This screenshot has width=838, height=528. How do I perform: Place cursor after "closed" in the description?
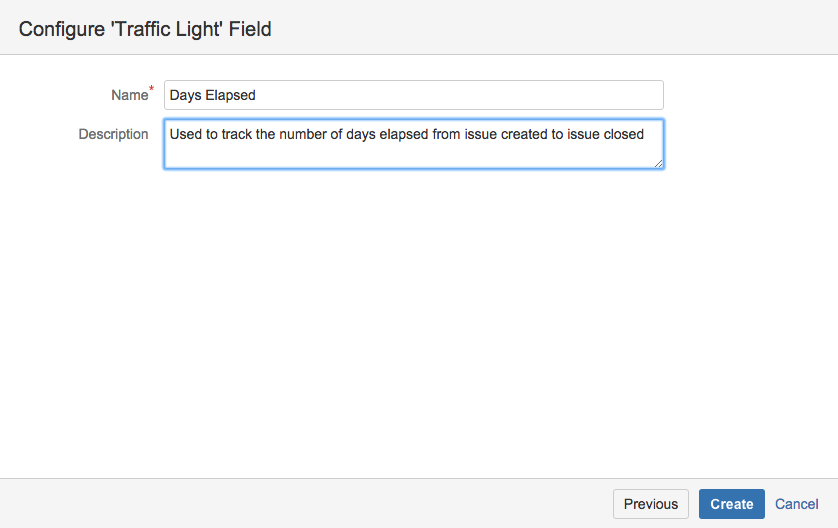click(646, 134)
